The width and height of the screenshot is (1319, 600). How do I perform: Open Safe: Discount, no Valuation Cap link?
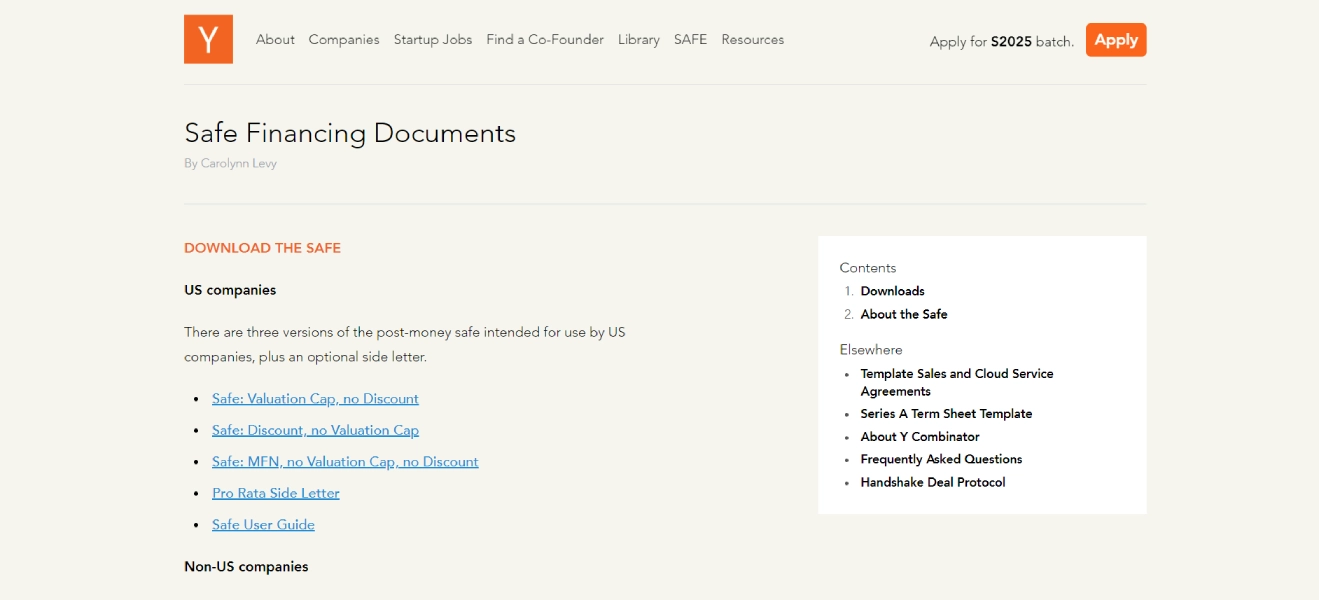(x=315, y=430)
